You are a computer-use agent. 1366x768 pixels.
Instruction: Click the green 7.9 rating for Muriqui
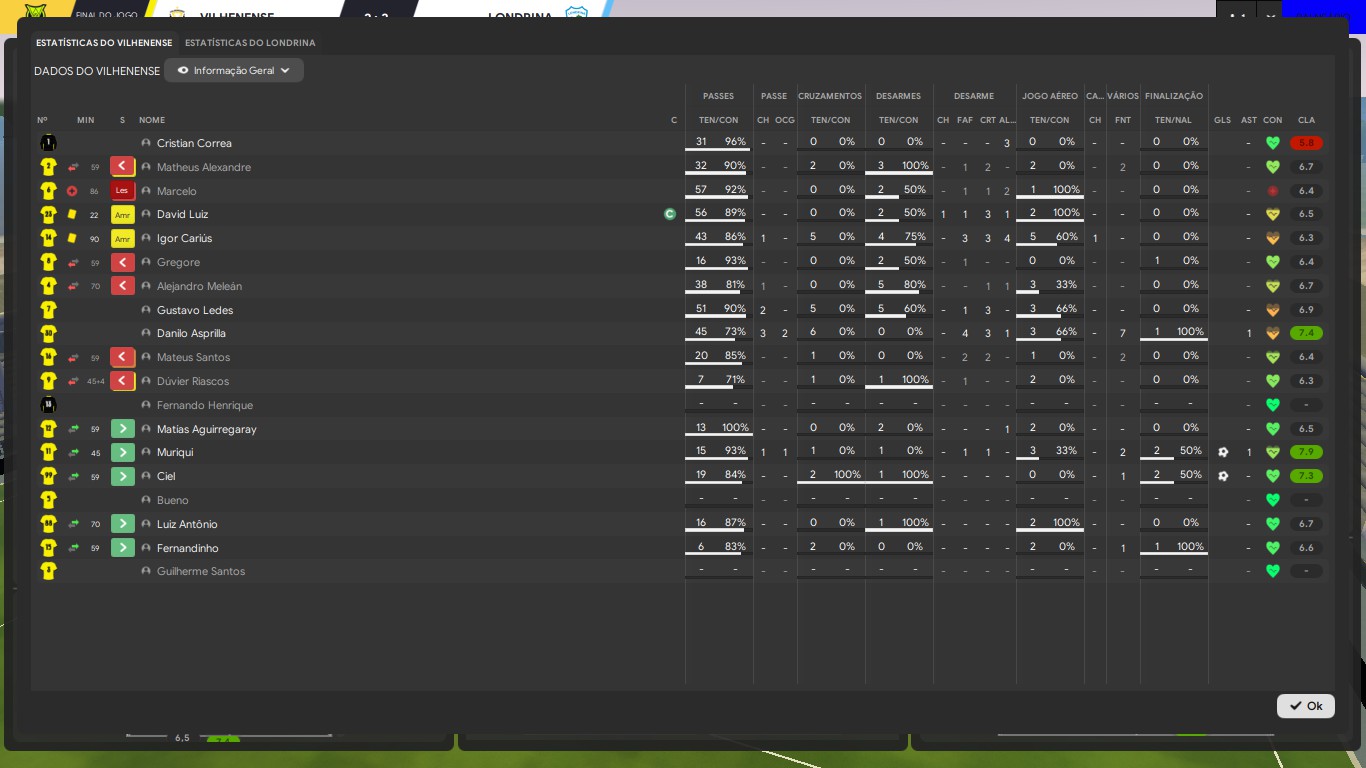[1306, 452]
